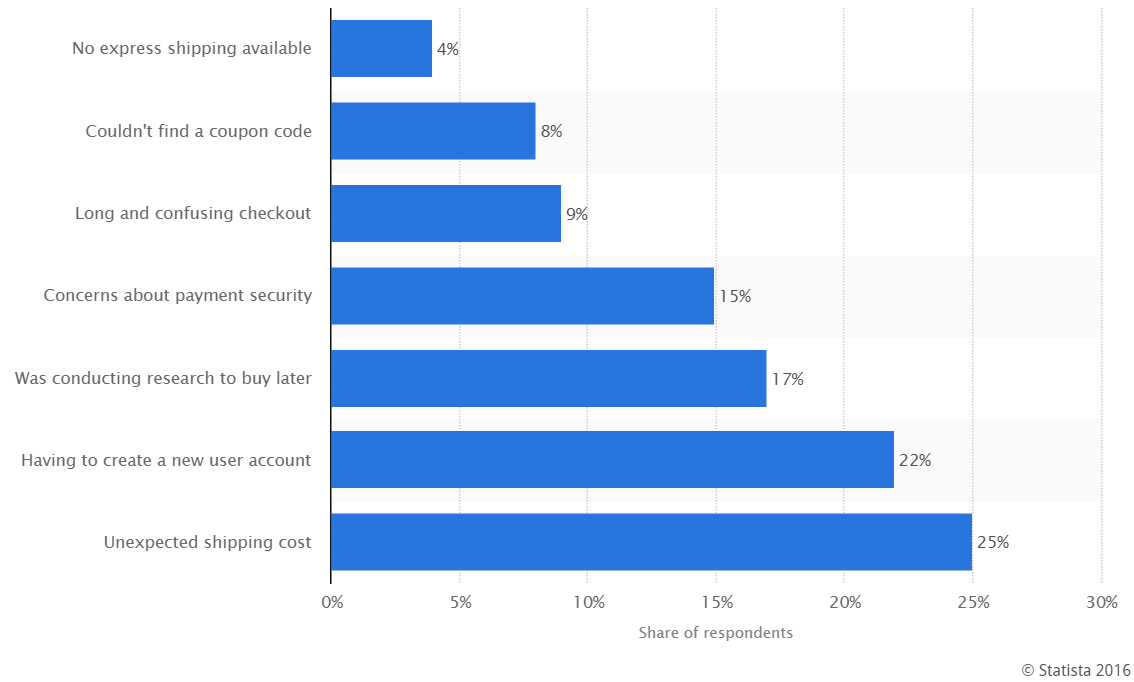
Task: Click the Share of respondents axis title
Action: pyautogui.click(x=716, y=633)
